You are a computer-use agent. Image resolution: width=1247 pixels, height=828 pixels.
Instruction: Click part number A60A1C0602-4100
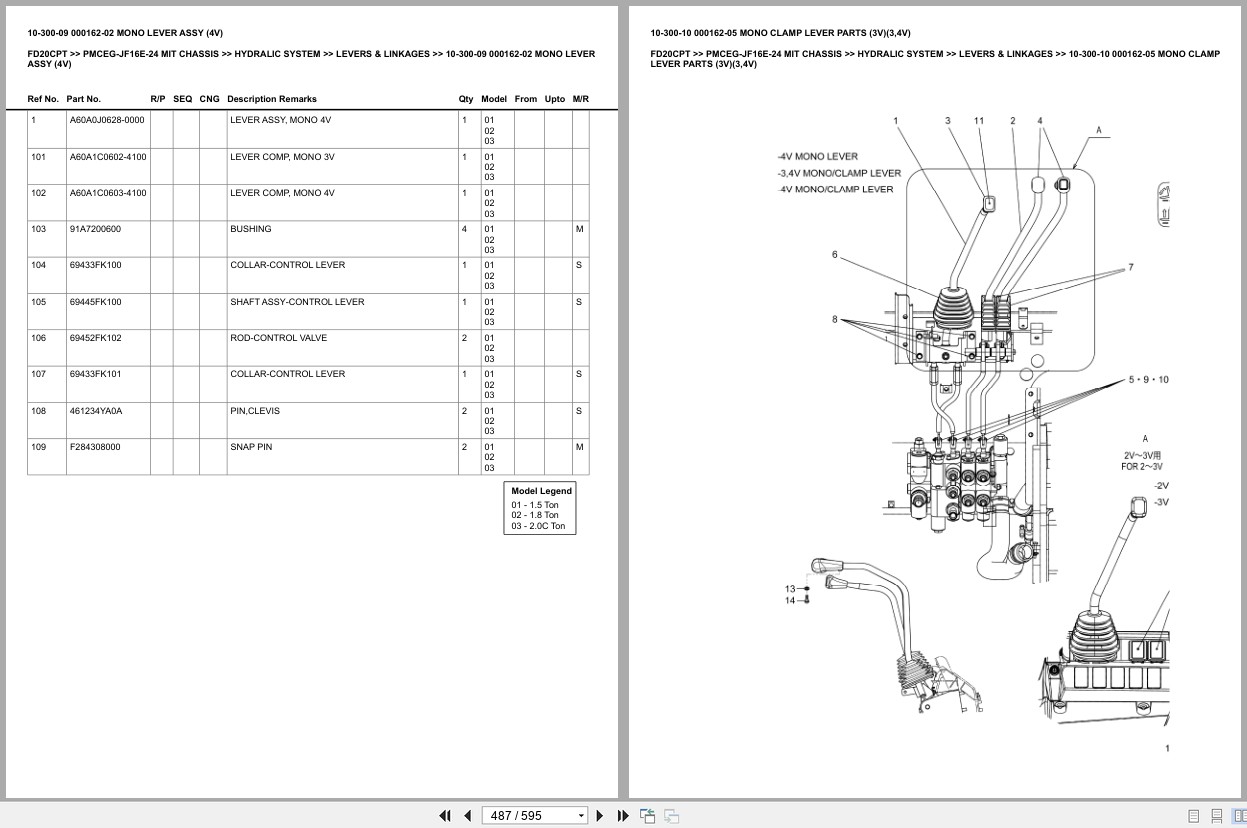[x=108, y=157]
